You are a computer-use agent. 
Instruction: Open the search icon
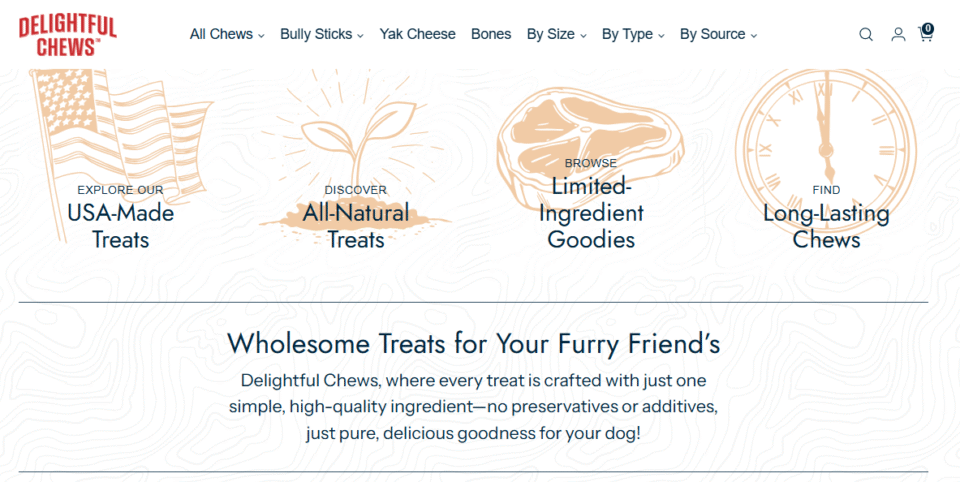866,34
